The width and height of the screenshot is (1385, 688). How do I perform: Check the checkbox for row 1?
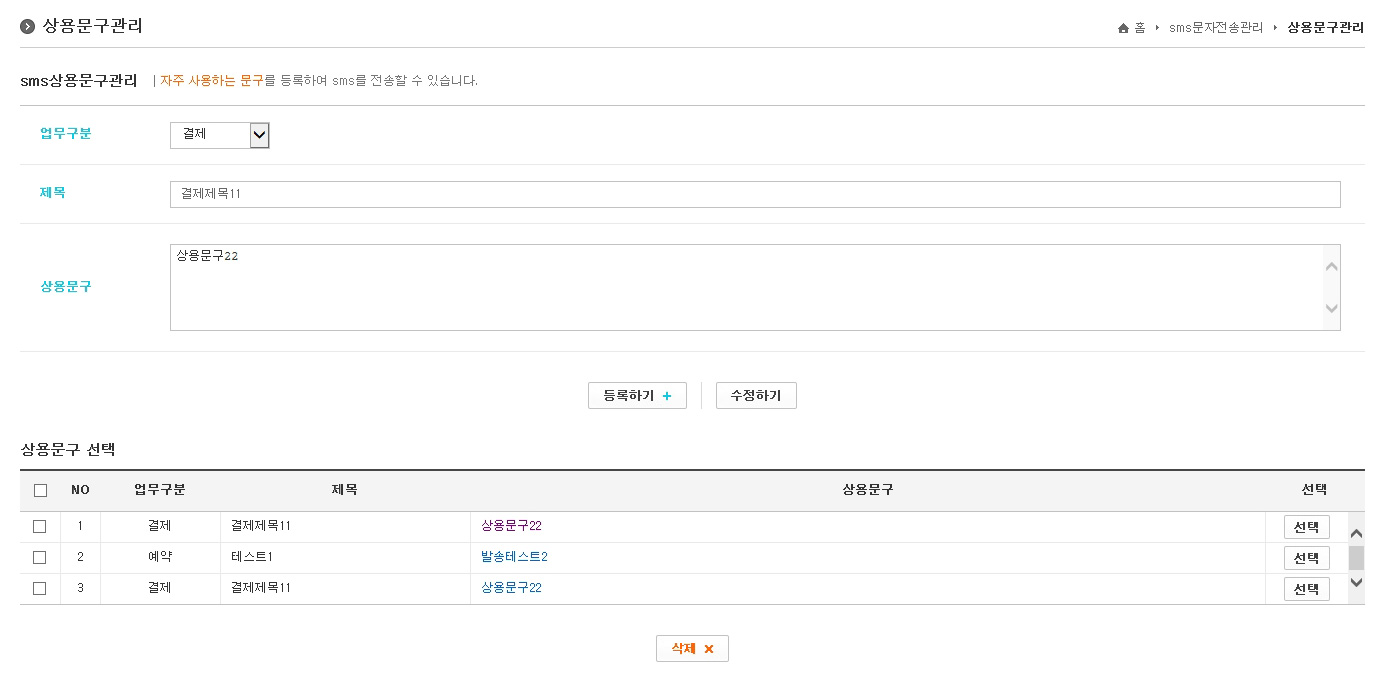(x=40, y=526)
